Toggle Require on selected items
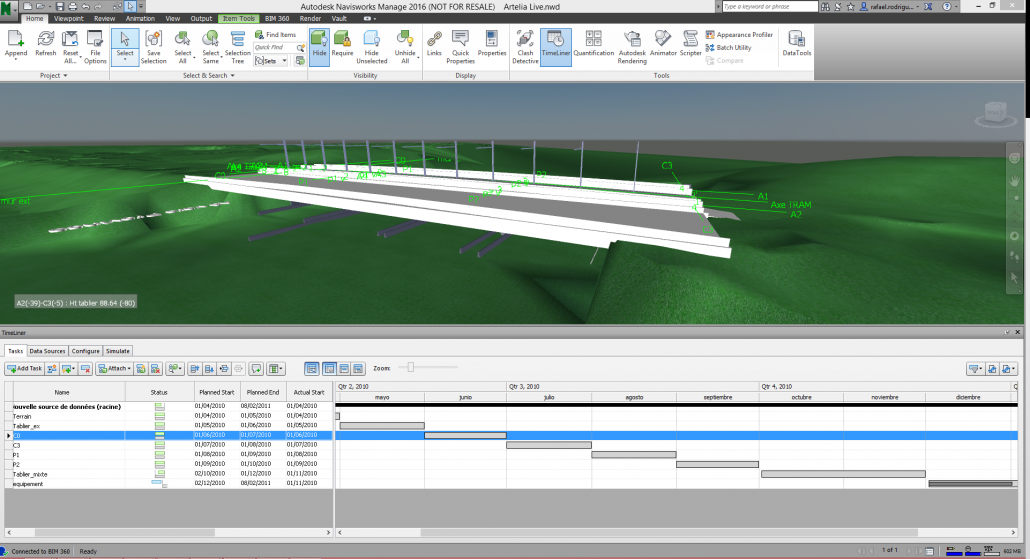 tap(342, 44)
